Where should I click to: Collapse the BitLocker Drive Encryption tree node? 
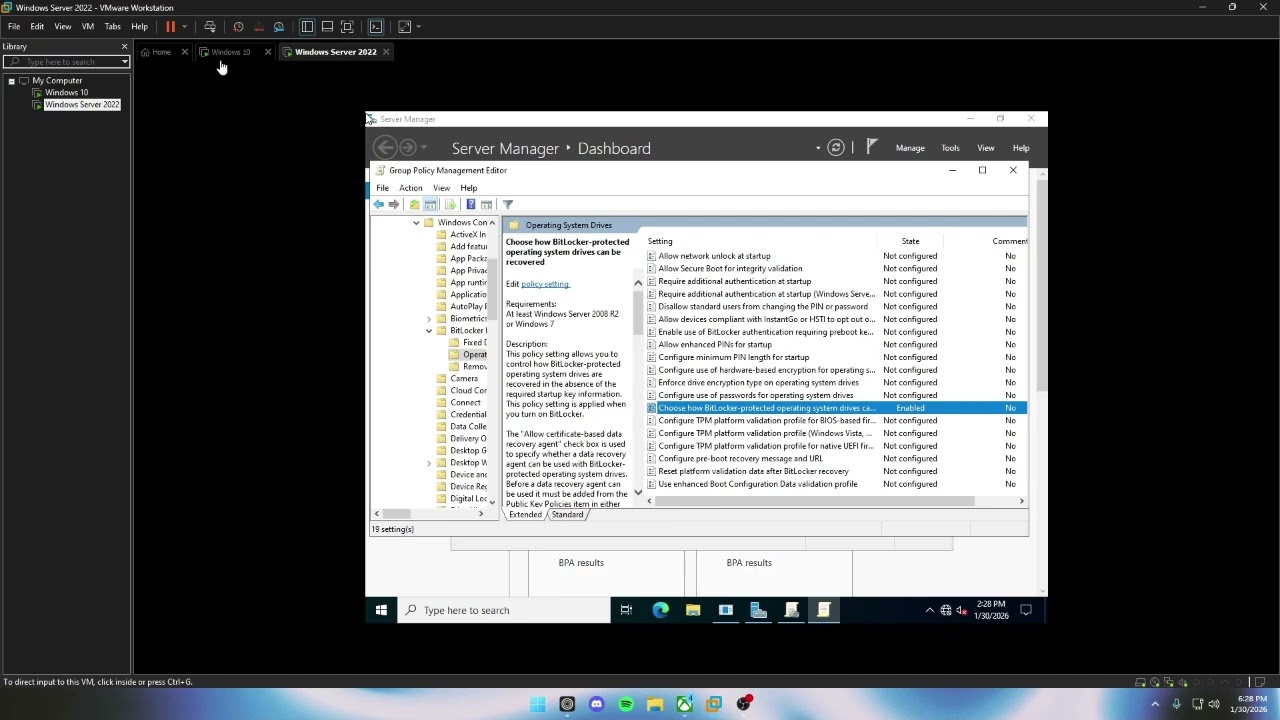click(429, 331)
